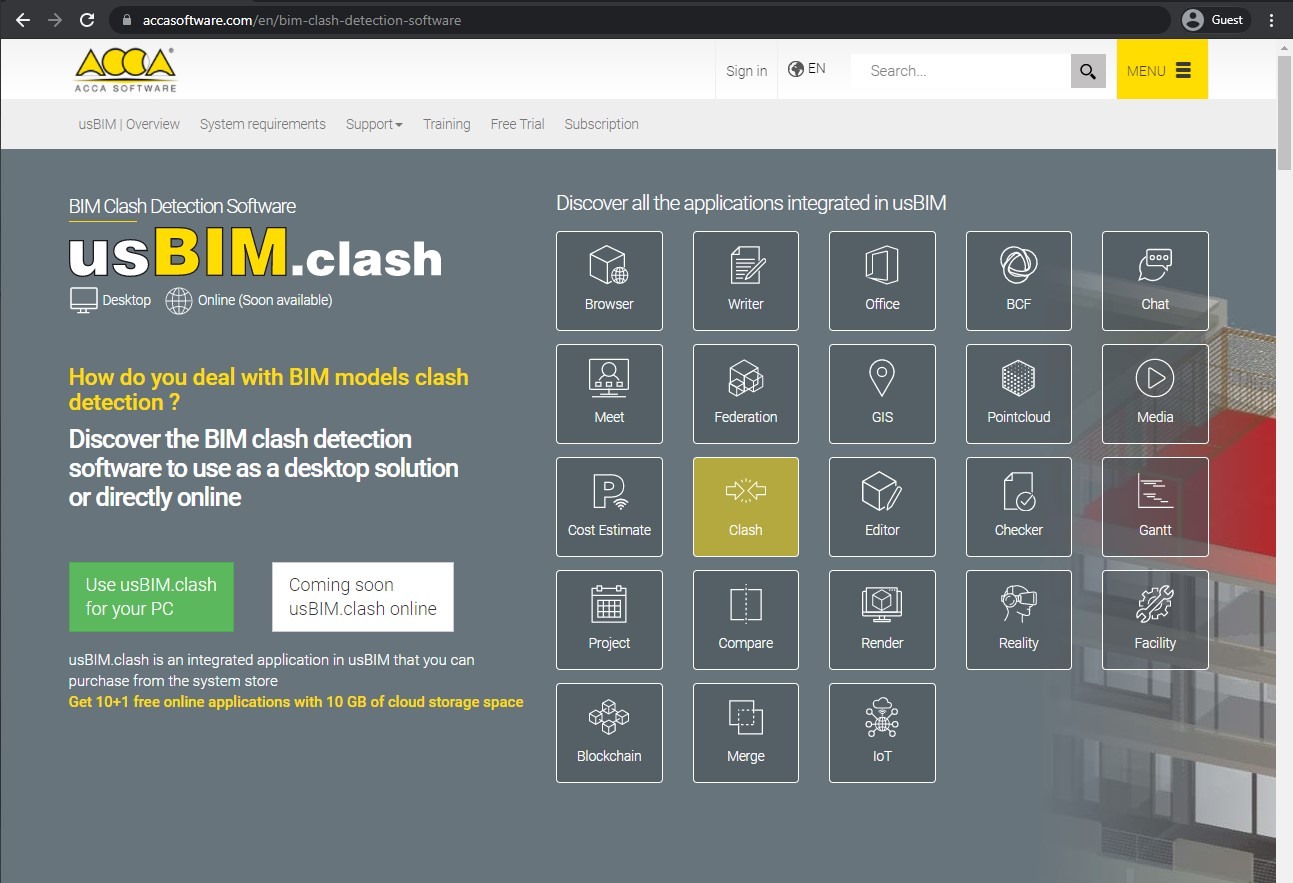
Task: Click the browser address bar URL
Action: pos(302,20)
